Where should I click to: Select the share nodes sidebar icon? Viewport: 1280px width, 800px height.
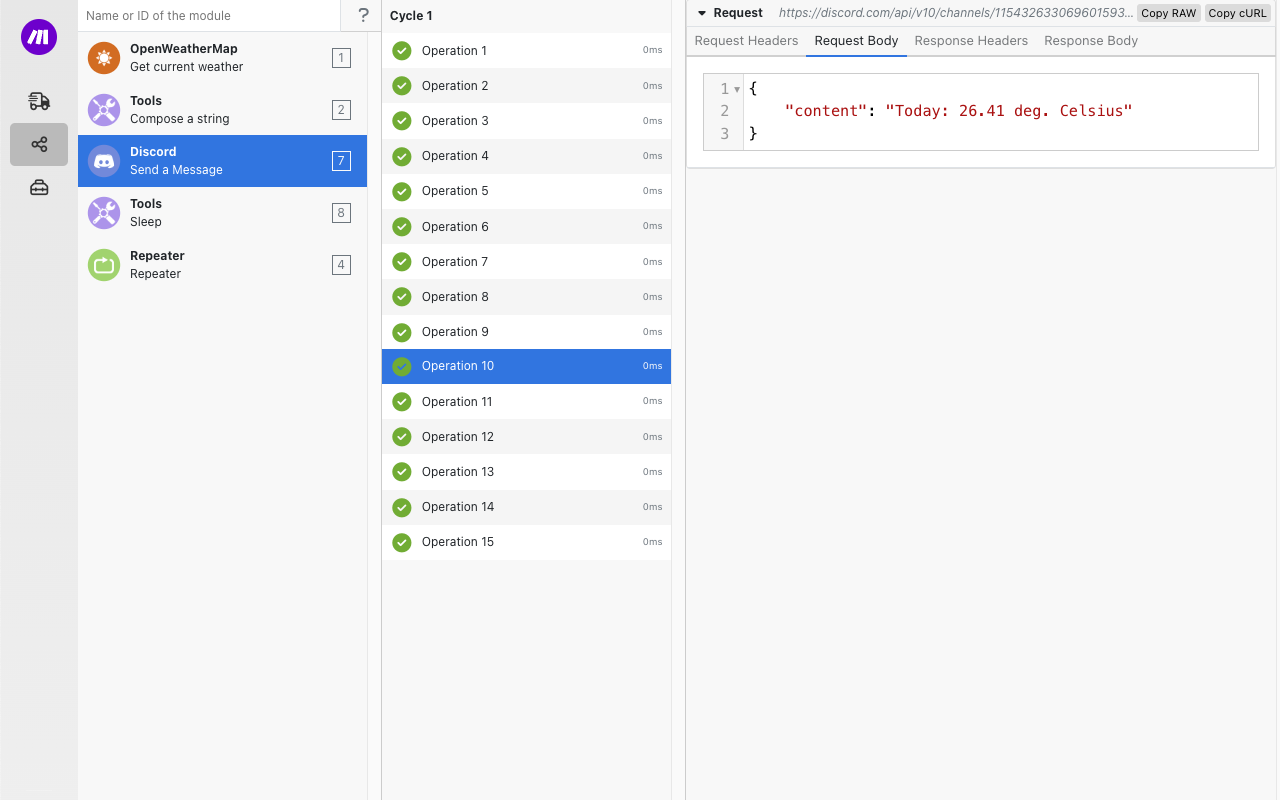(x=39, y=145)
